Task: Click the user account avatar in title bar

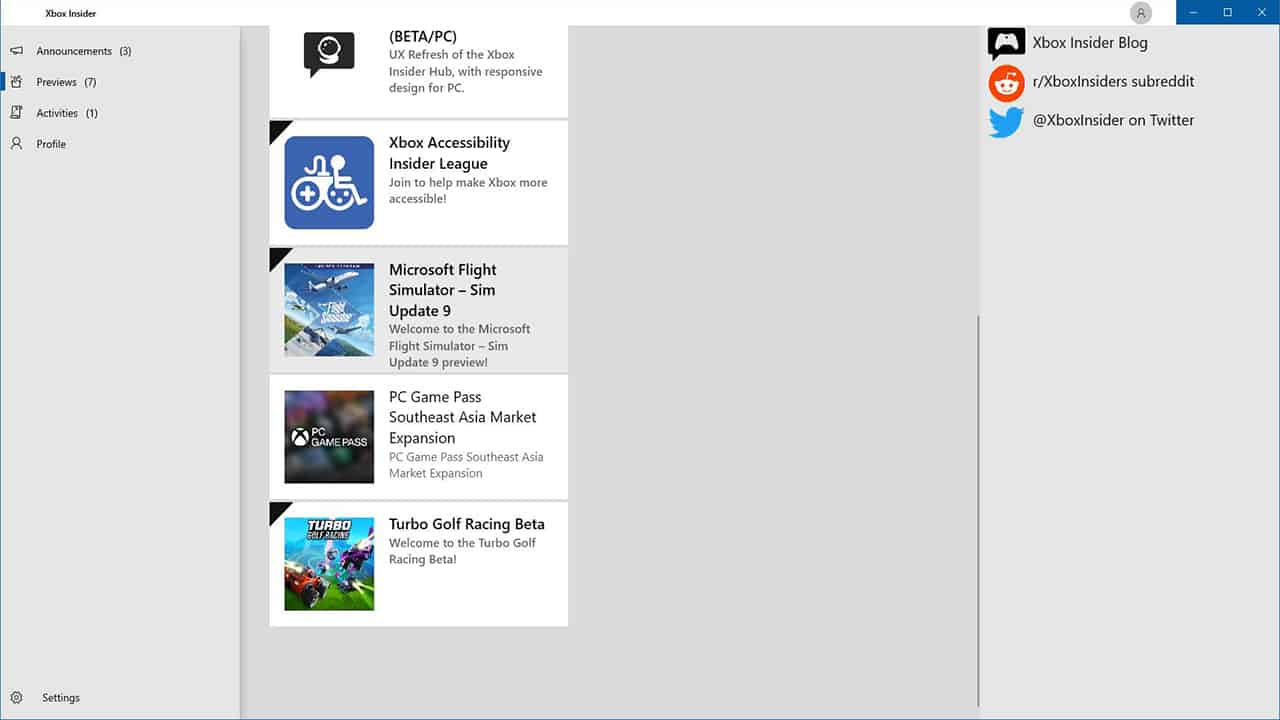Action: (1141, 13)
